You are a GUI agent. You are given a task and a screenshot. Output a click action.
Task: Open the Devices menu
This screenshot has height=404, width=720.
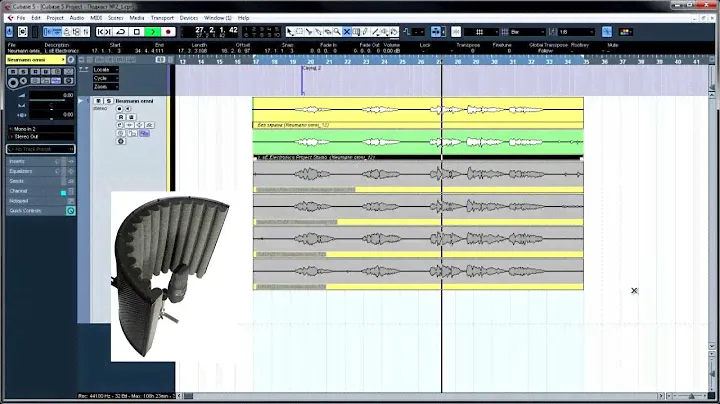click(189, 18)
